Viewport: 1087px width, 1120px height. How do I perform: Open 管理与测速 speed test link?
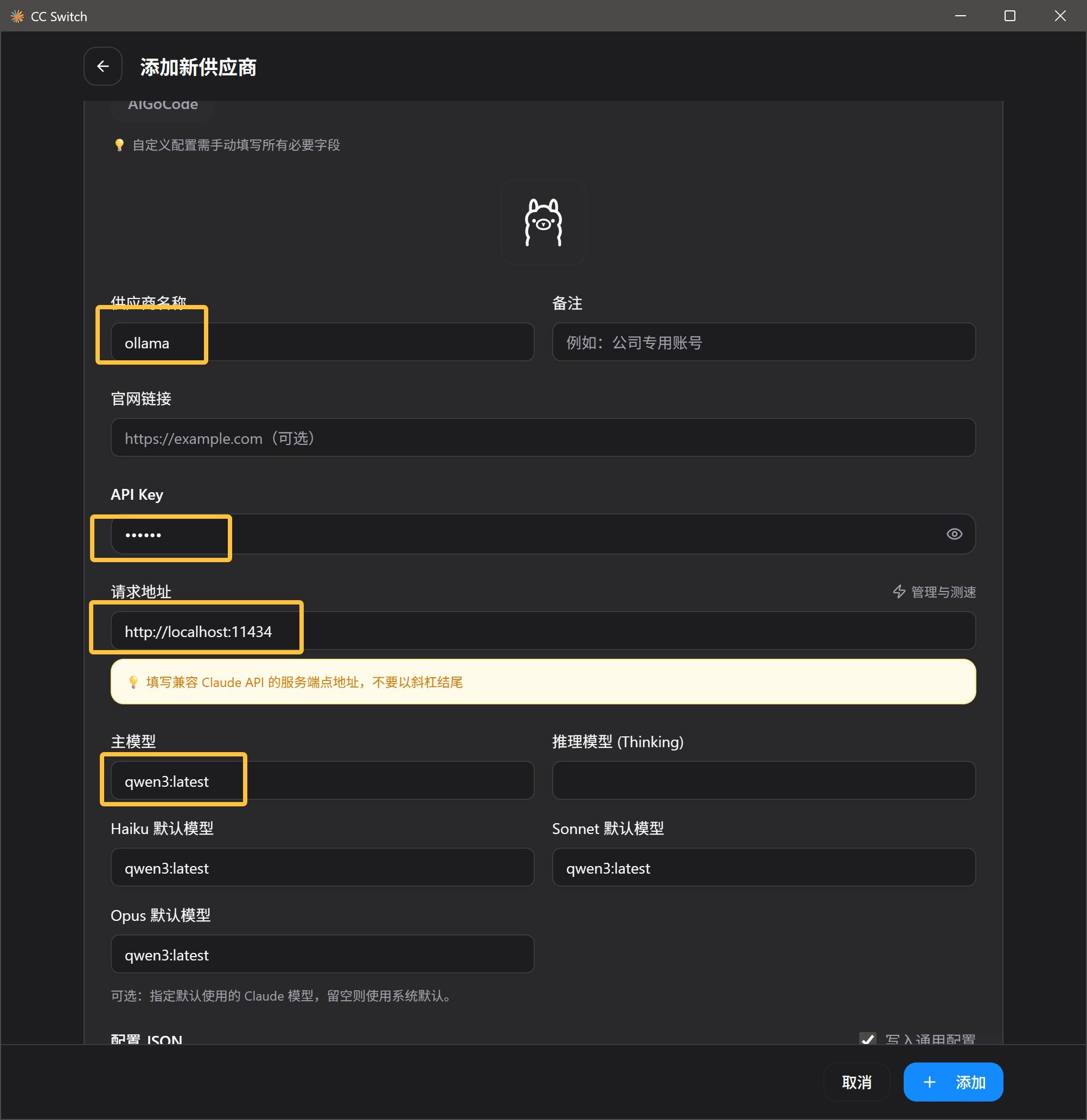tap(934, 591)
